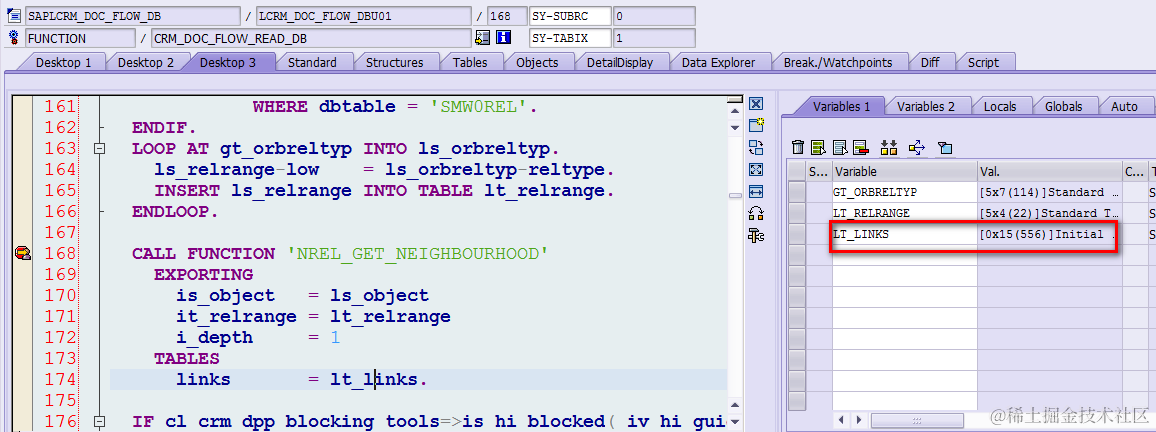The height and width of the screenshot is (432, 1156).
Task: Open the Break./Watchpoints tab
Action: (x=838, y=63)
